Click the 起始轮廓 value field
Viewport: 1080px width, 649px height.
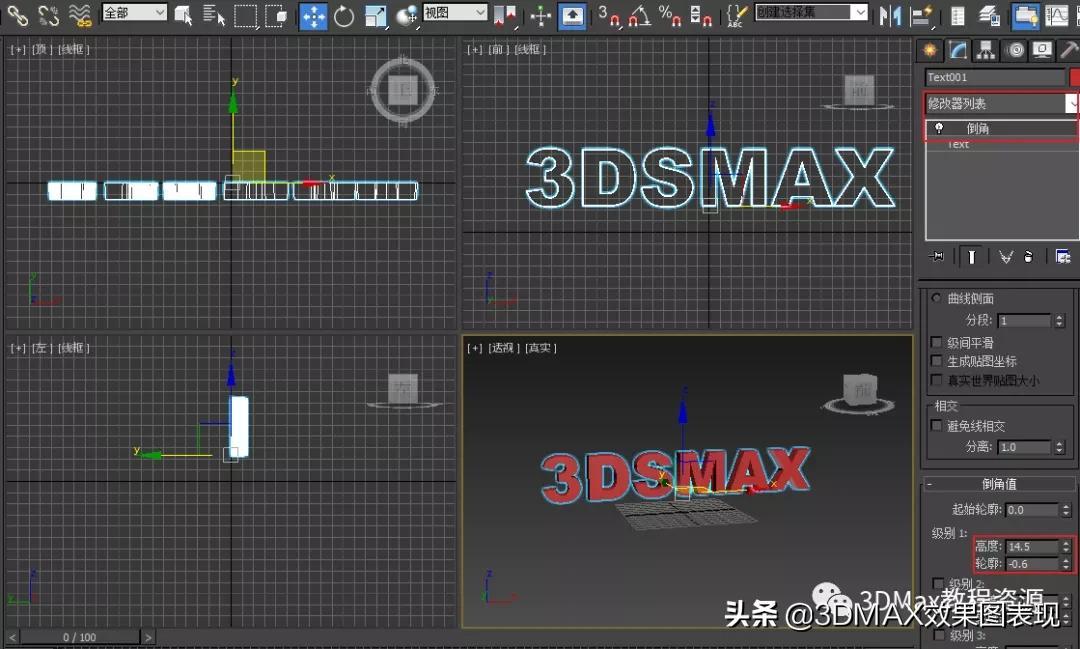[x=1032, y=510]
